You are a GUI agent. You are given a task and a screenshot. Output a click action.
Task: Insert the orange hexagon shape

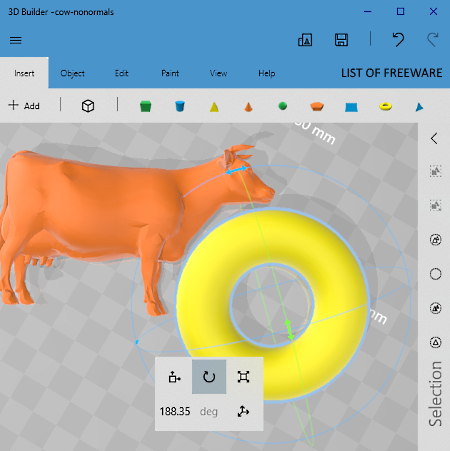tap(317, 106)
